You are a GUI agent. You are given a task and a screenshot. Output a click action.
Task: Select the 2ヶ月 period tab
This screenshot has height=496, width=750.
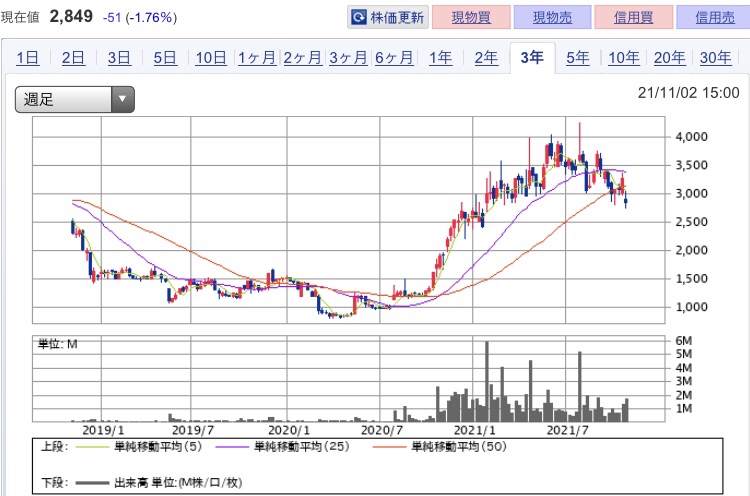(303, 58)
